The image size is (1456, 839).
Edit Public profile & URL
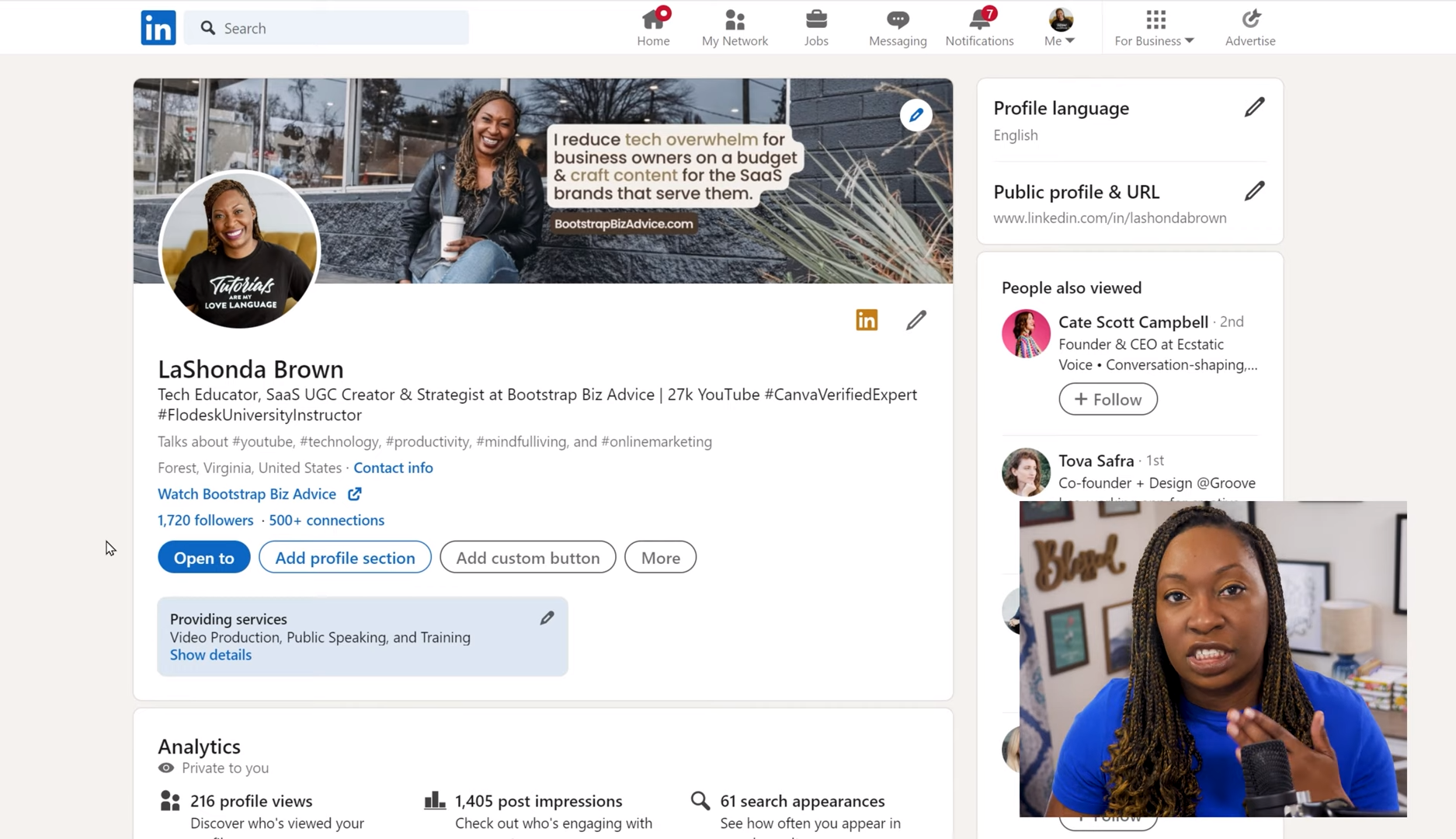pyautogui.click(x=1254, y=191)
